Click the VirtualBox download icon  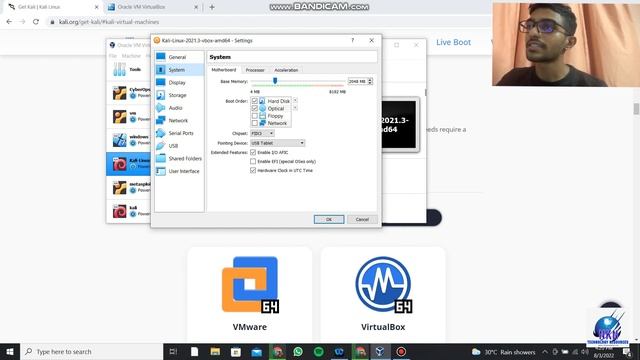coord(383,284)
